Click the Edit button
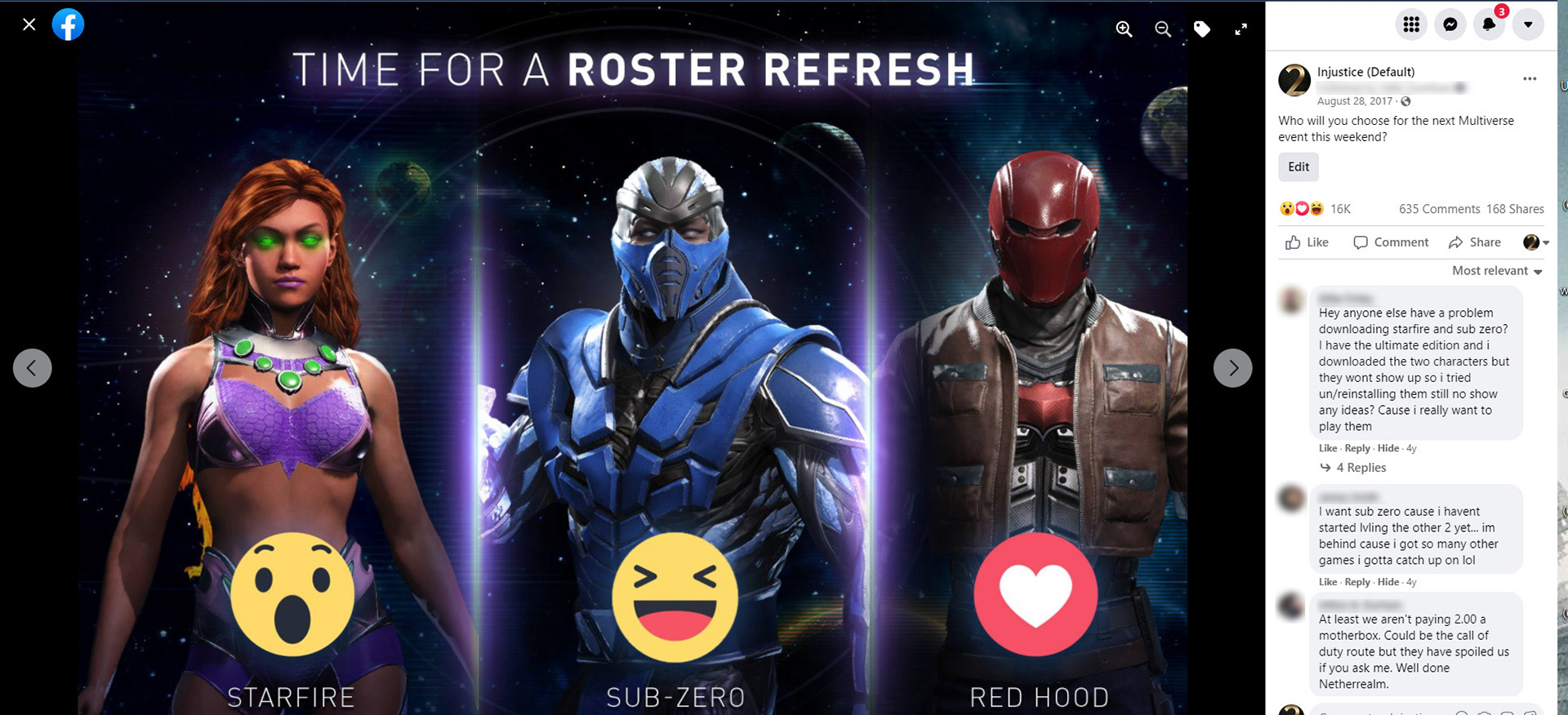 [x=1298, y=167]
